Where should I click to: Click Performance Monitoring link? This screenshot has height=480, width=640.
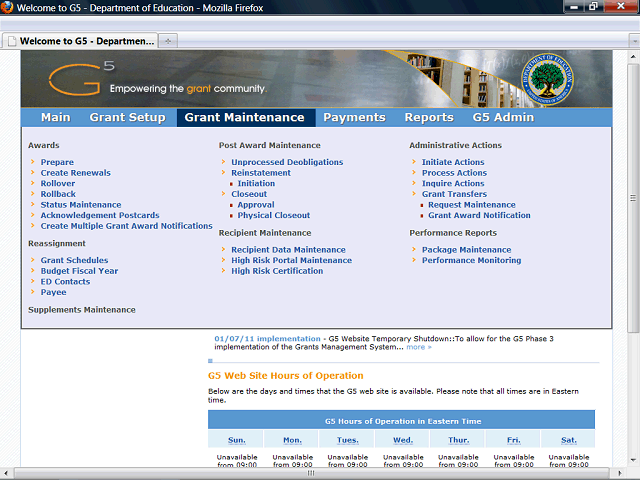471,261
